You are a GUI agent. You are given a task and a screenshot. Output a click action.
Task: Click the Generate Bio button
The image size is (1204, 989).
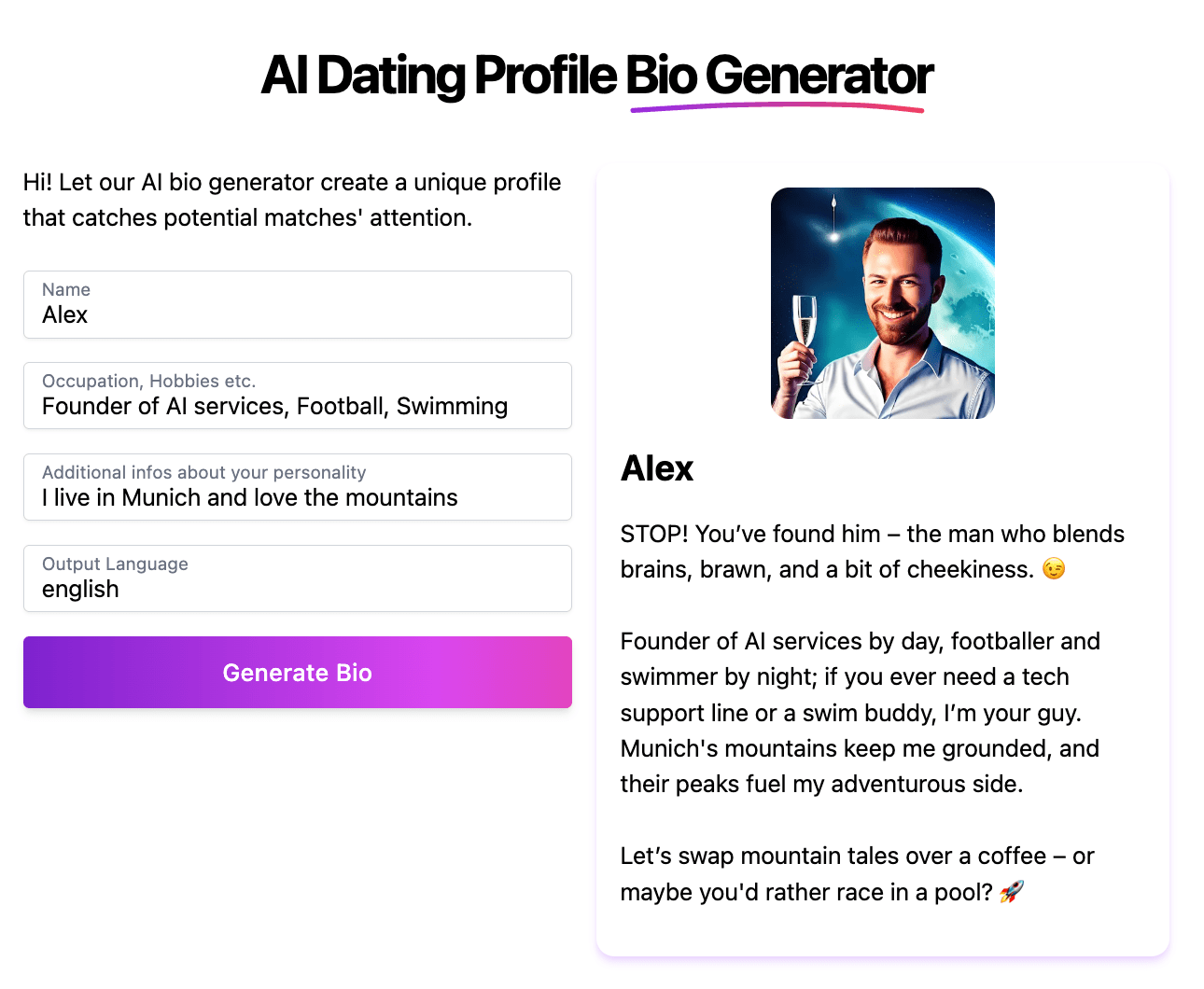tap(297, 672)
